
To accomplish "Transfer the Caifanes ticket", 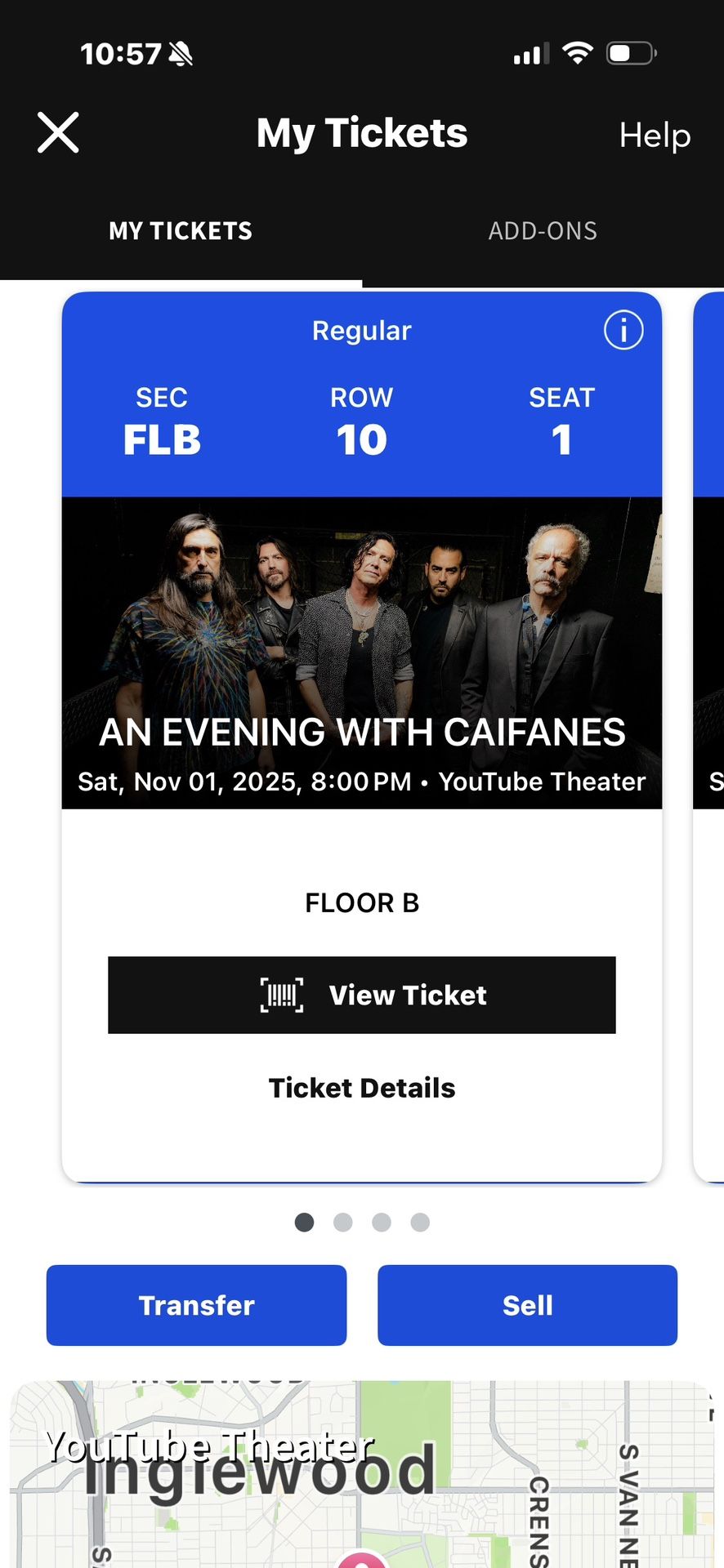I will click(x=196, y=1304).
